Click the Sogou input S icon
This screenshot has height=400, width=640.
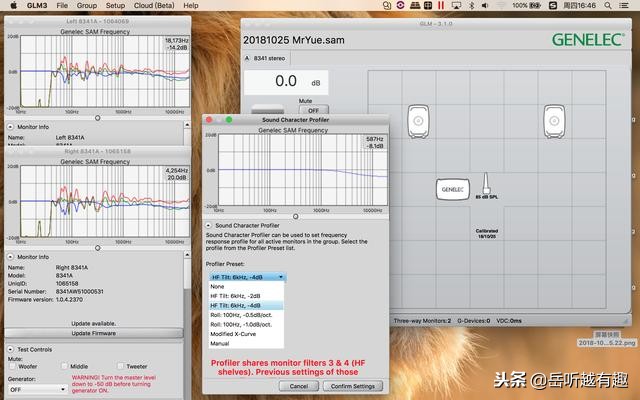click(553, 5)
